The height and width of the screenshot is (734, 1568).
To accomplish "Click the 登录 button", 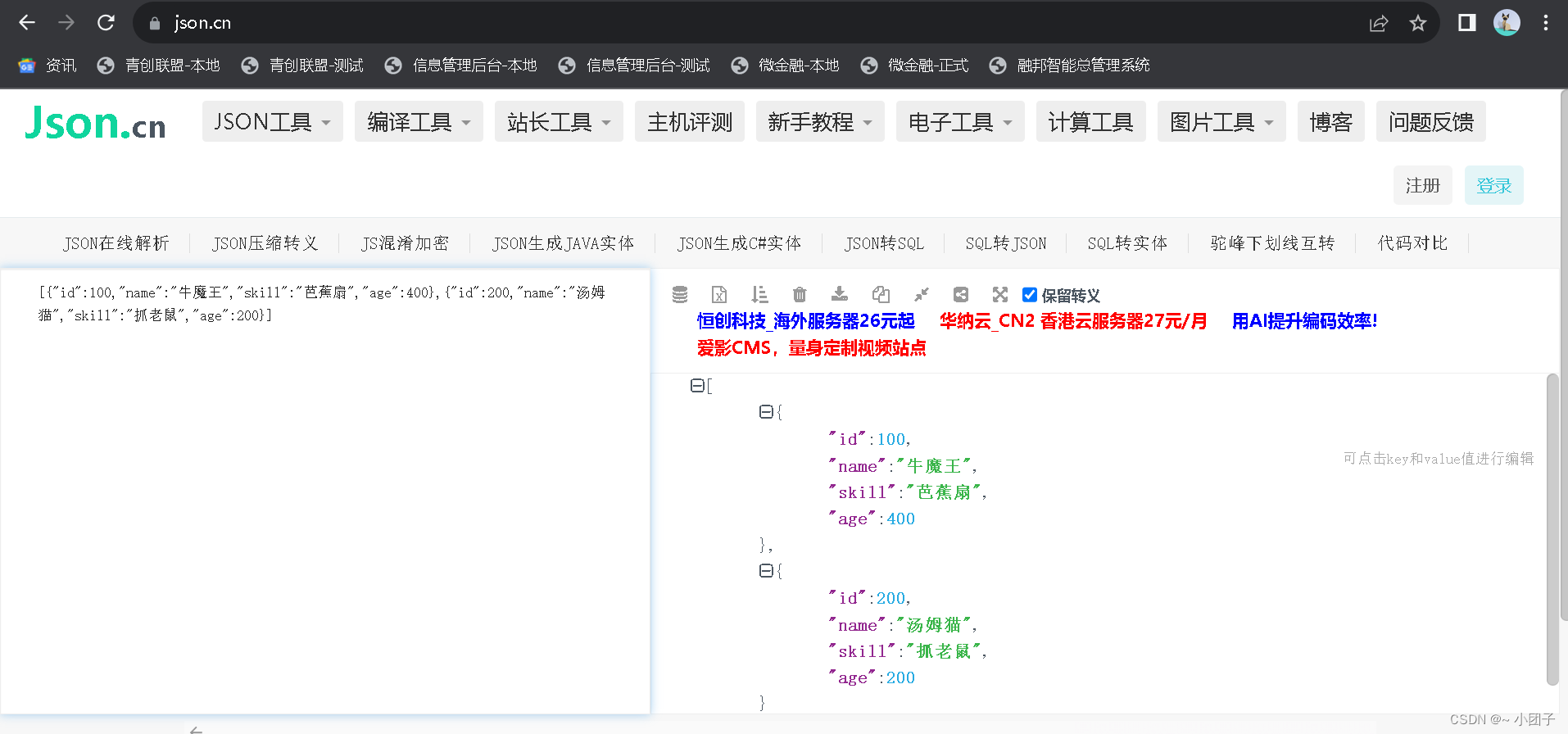I will click(1494, 185).
